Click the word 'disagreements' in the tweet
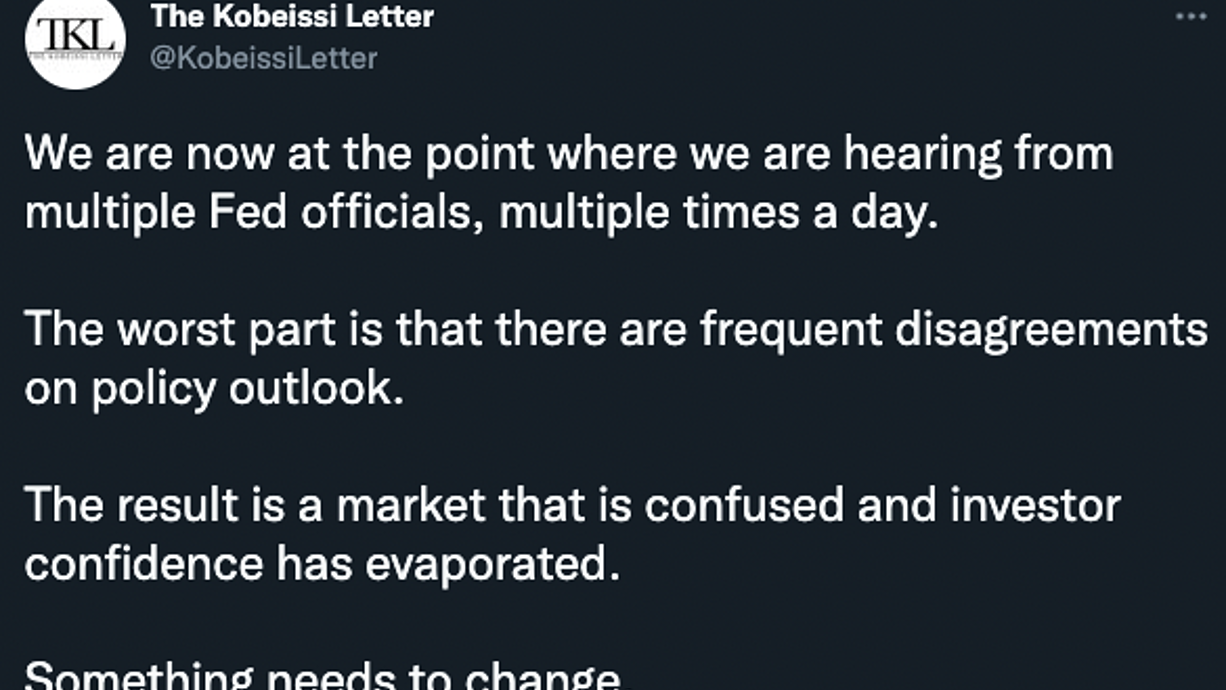The width and height of the screenshot is (1226, 690). point(1051,331)
